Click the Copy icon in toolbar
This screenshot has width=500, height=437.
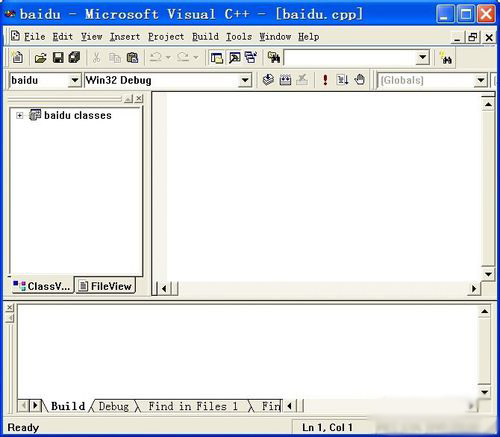[115, 58]
